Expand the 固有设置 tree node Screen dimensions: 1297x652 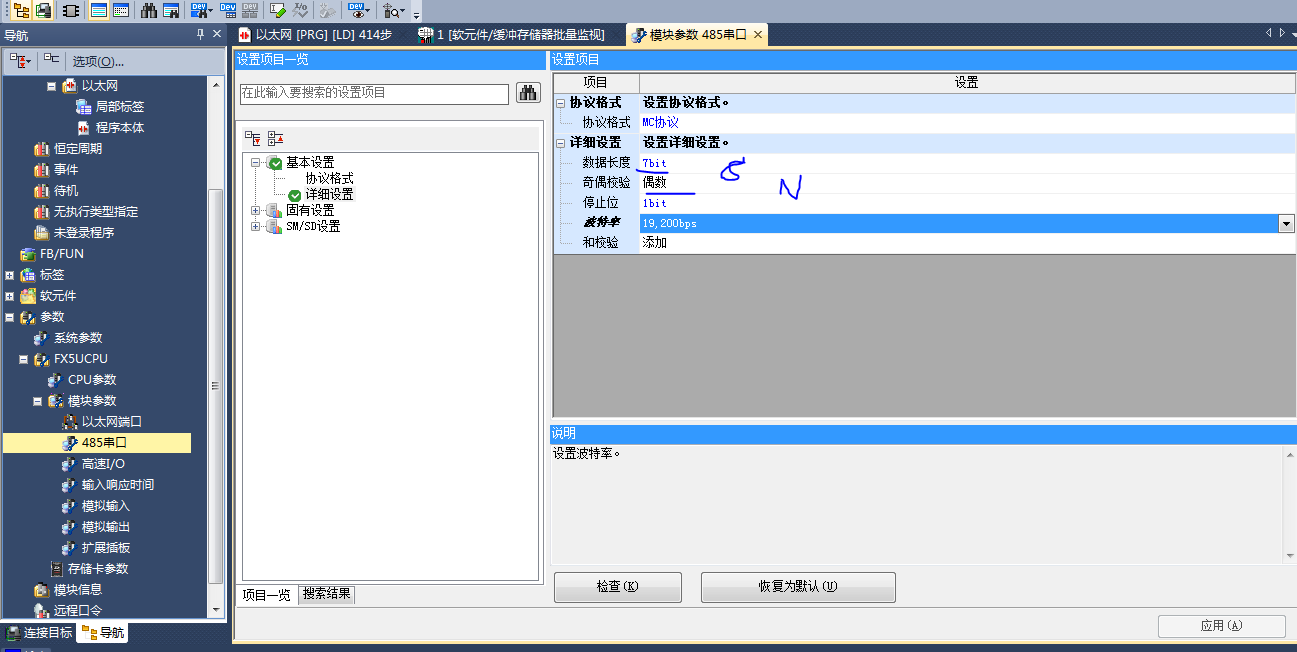click(x=256, y=210)
